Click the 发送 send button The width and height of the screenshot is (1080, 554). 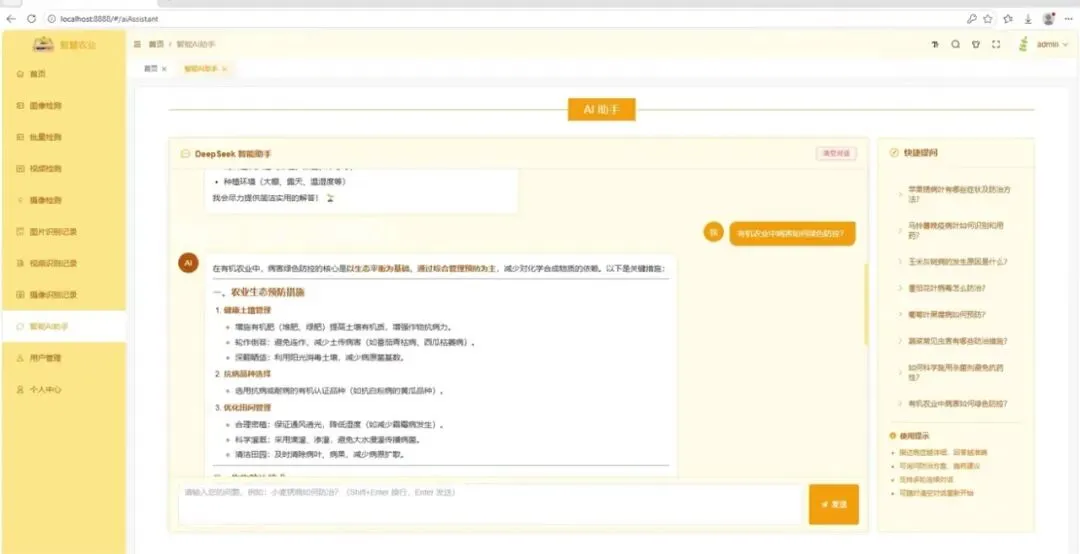(x=833, y=504)
